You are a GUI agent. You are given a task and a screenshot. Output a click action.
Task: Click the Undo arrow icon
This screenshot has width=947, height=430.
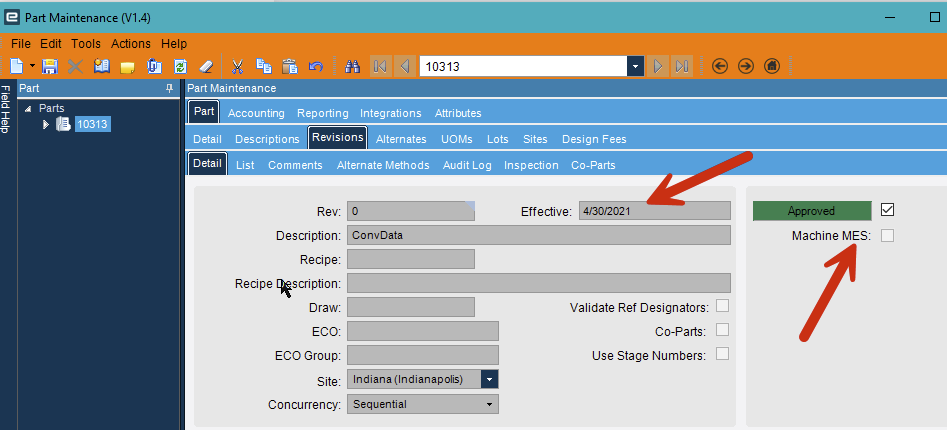pos(316,66)
